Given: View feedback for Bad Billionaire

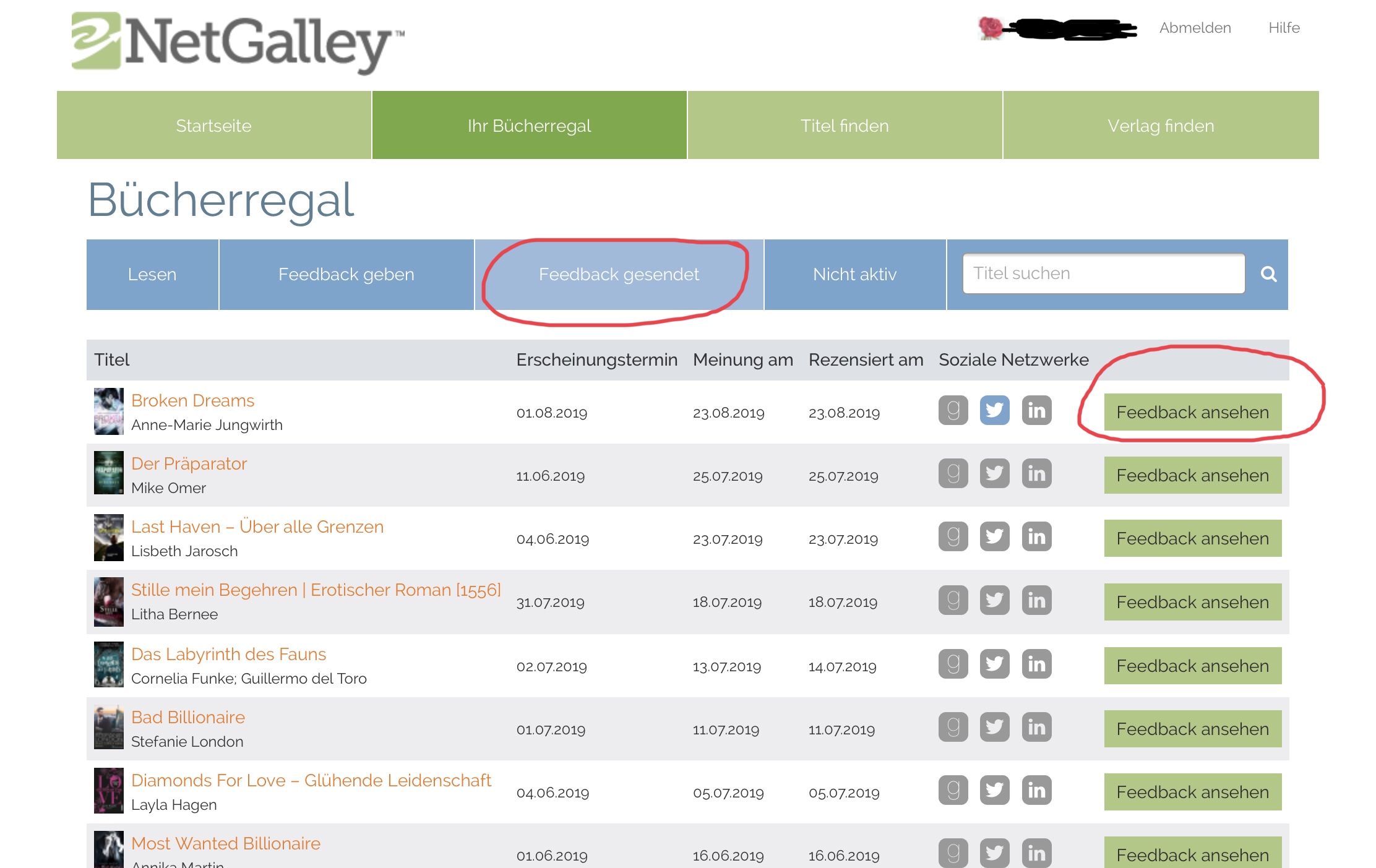Looking at the screenshot, I should coord(1193,729).
